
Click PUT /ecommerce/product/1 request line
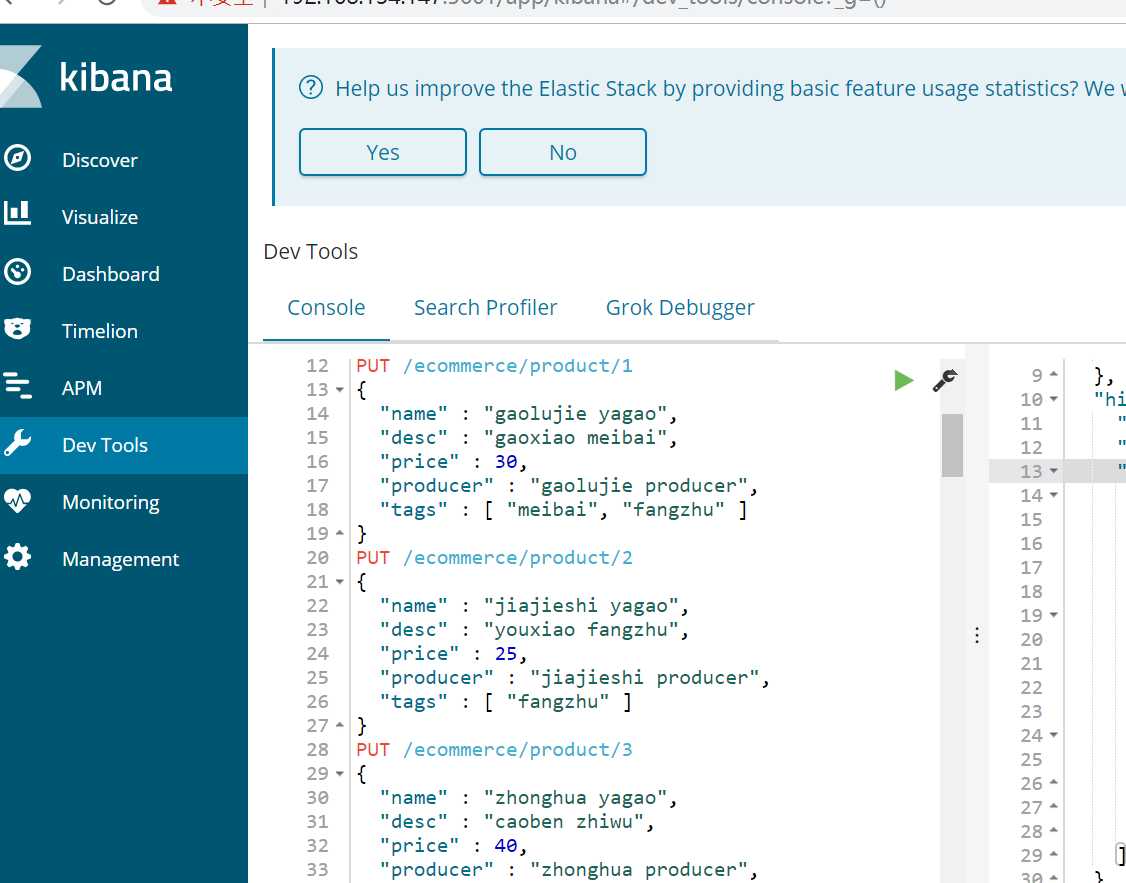[x=494, y=365]
